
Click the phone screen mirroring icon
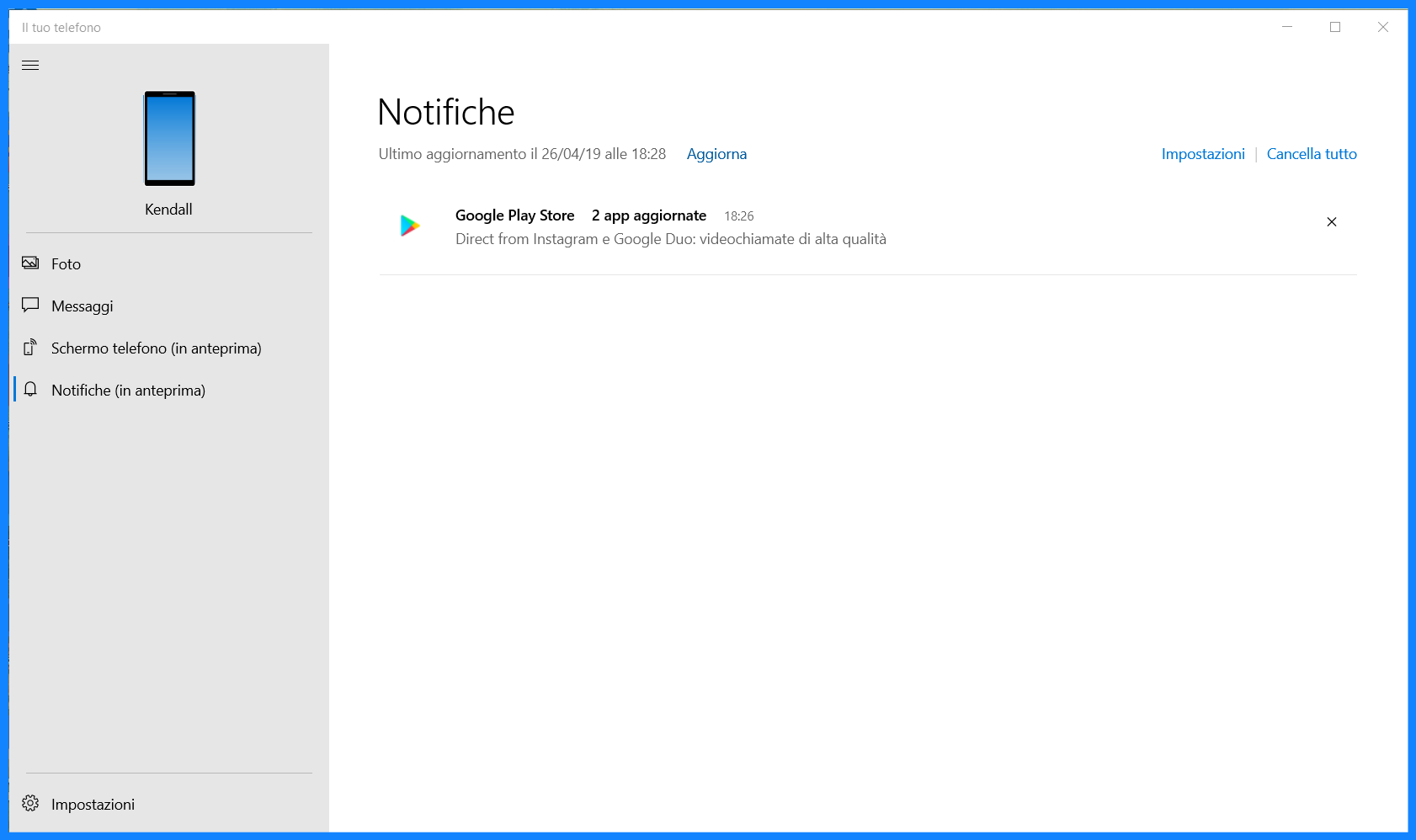point(30,347)
